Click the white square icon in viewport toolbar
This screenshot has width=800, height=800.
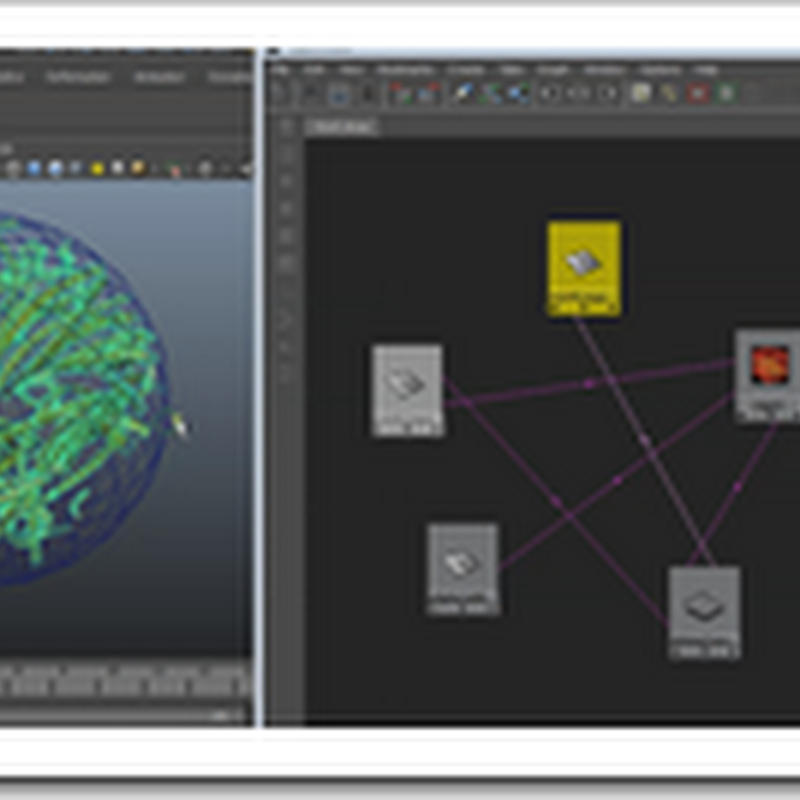point(117,168)
